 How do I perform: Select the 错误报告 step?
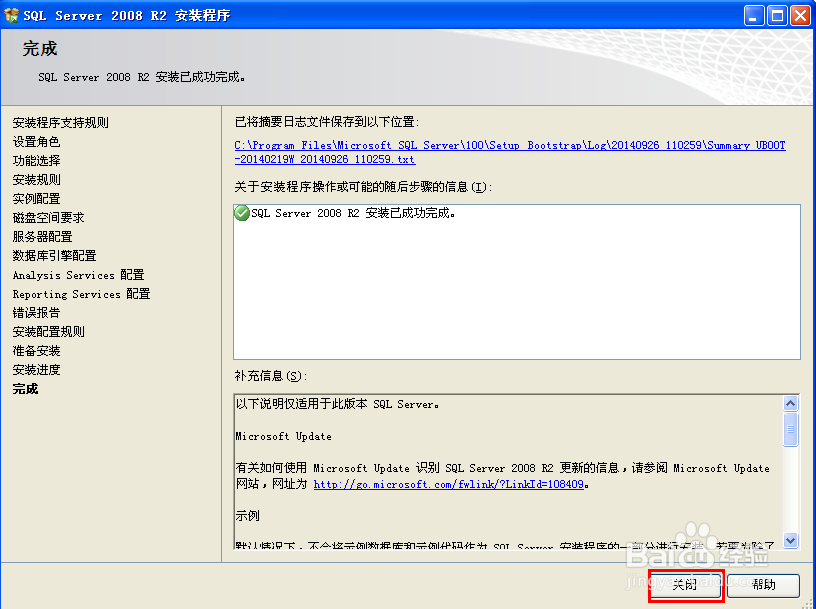pyautogui.click(x=36, y=312)
